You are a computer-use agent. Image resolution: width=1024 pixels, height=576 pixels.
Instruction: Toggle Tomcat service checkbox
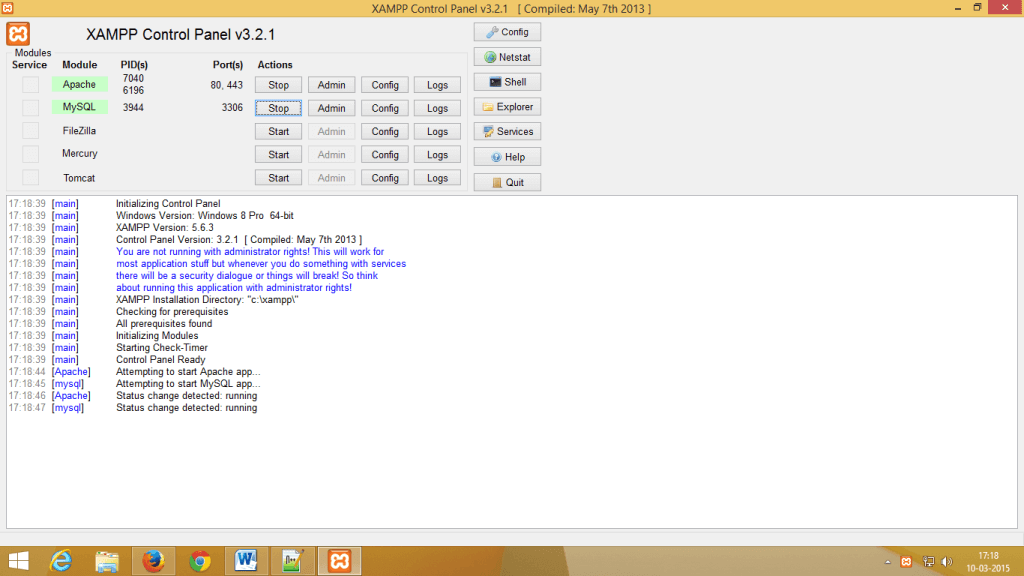coord(30,178)
